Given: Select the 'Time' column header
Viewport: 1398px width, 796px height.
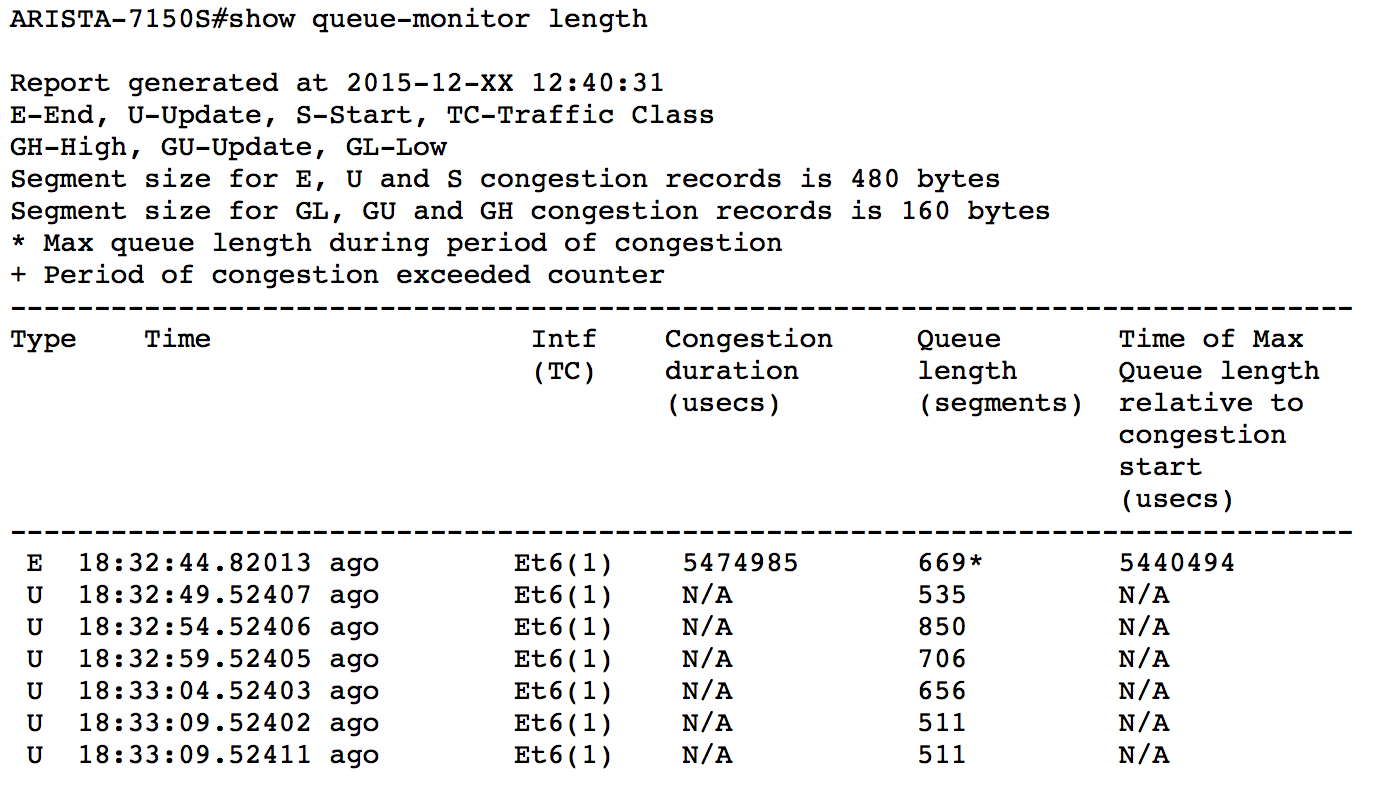Looking at the screenshot, I should click(177, 339).
